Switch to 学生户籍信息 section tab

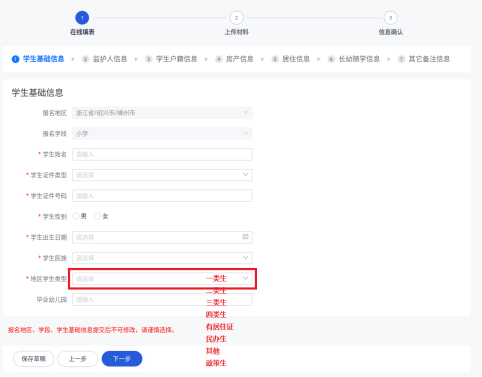[x=171, y=59]
